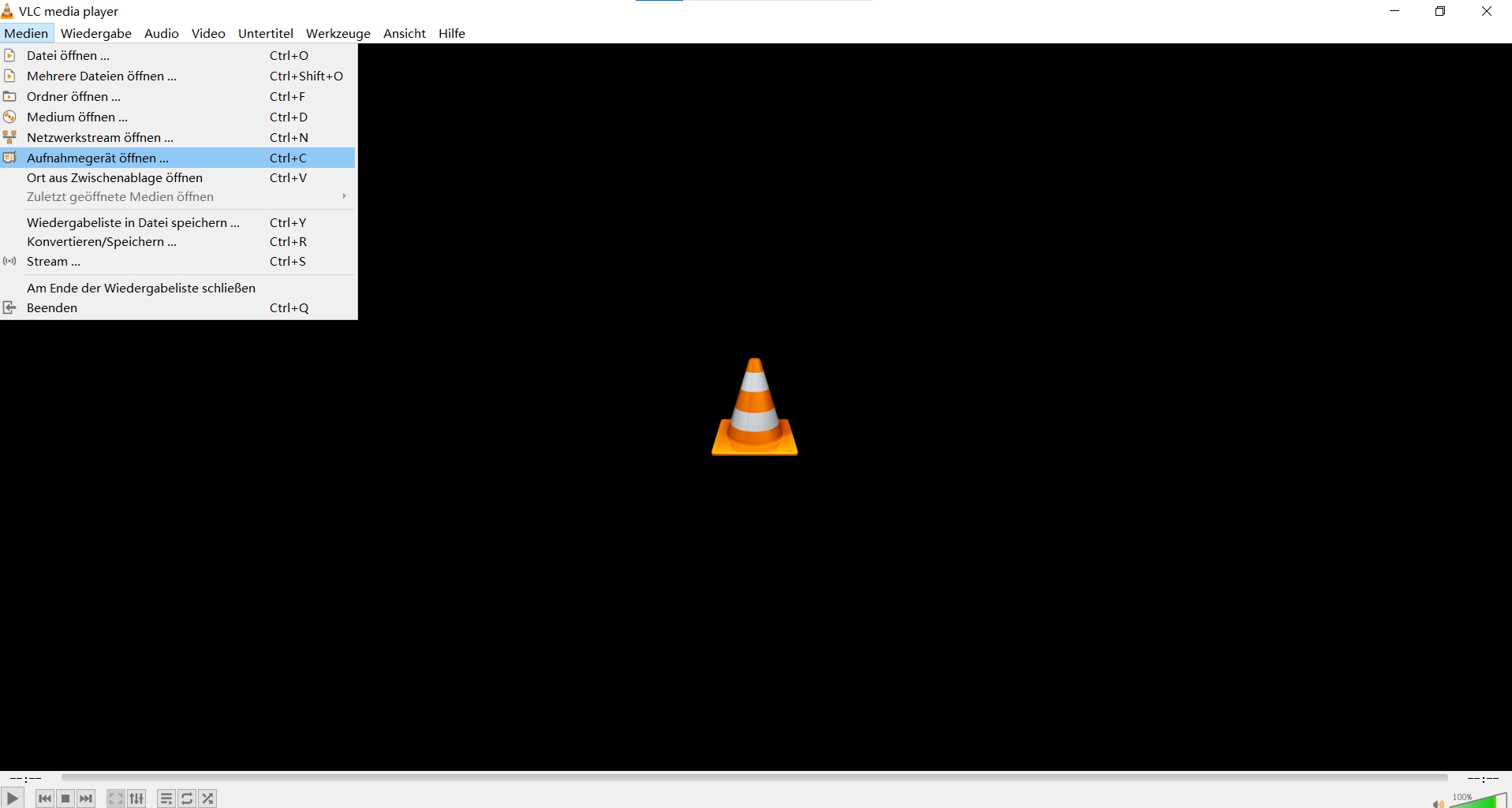Image resolution: width=1512 pixels, height=808 pixels.
Task: Select highlighted Aufnahmegerät öffnen ... entry
Action: coord(178,158)
